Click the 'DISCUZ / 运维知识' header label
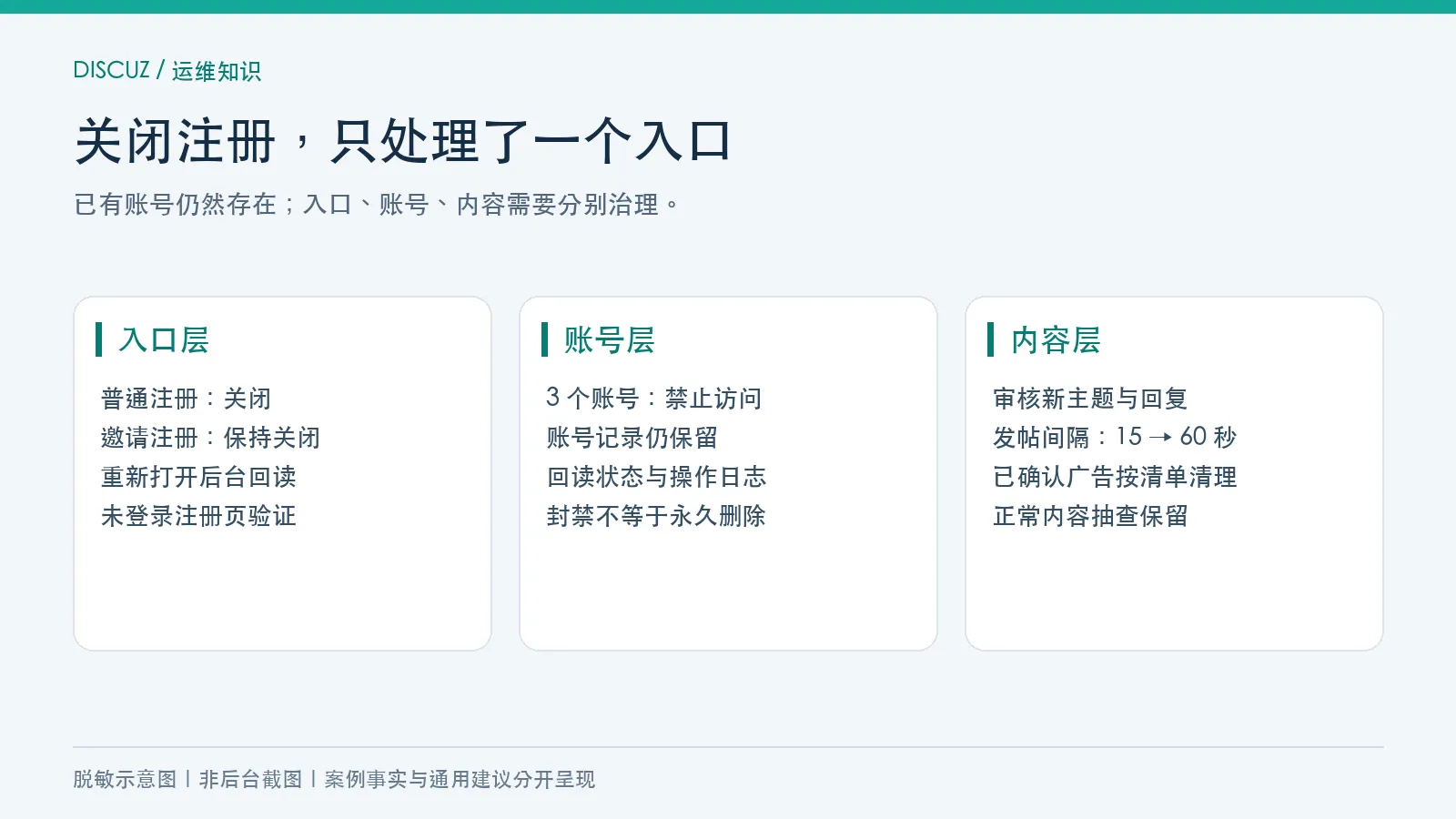The width and height of the screenshot is (1456, 819). tap(167, 70)
